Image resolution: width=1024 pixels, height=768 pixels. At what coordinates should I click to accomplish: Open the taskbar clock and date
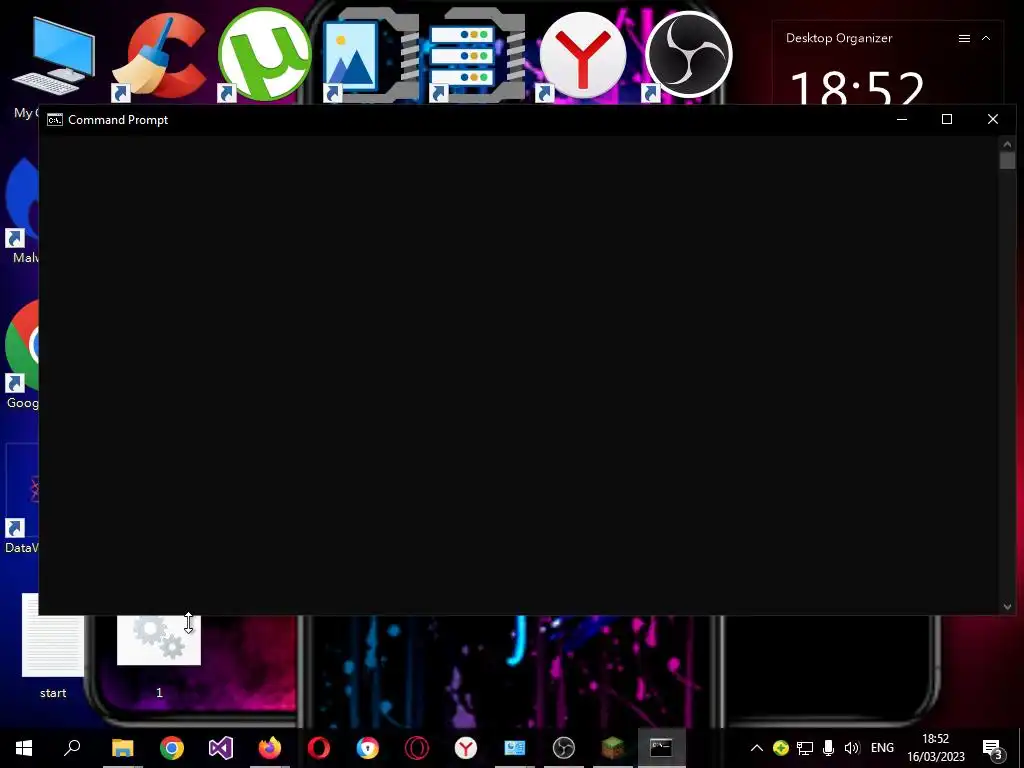click(936, 748)
